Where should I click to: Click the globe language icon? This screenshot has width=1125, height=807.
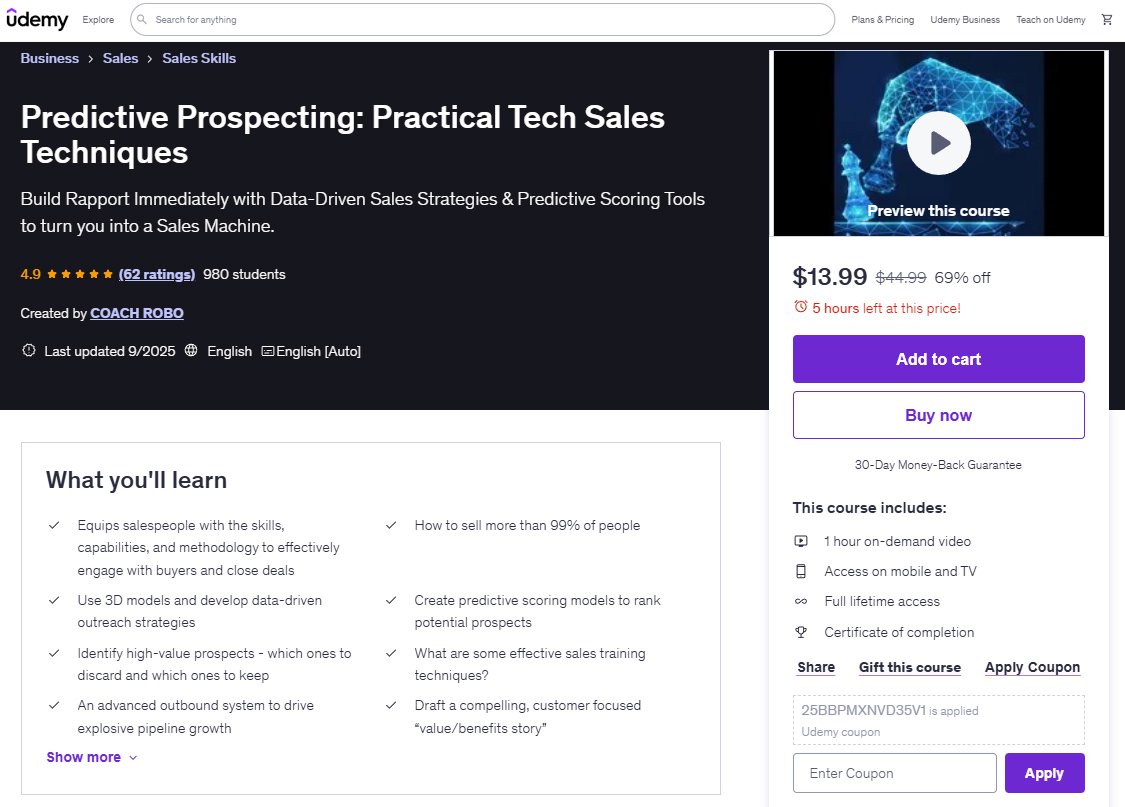(191, 351)
